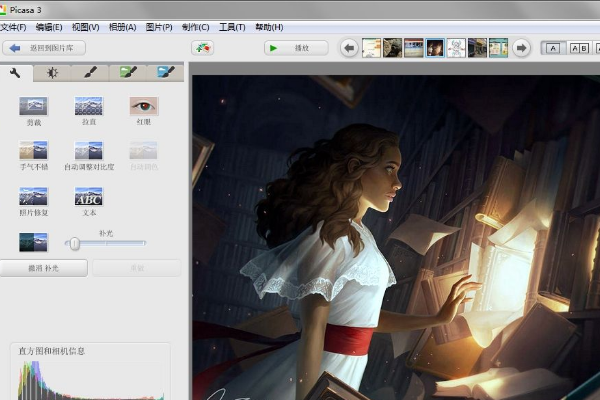Click the colorful tag icon button in toolbar
The image size is (600, 400).
coord(202,48)
